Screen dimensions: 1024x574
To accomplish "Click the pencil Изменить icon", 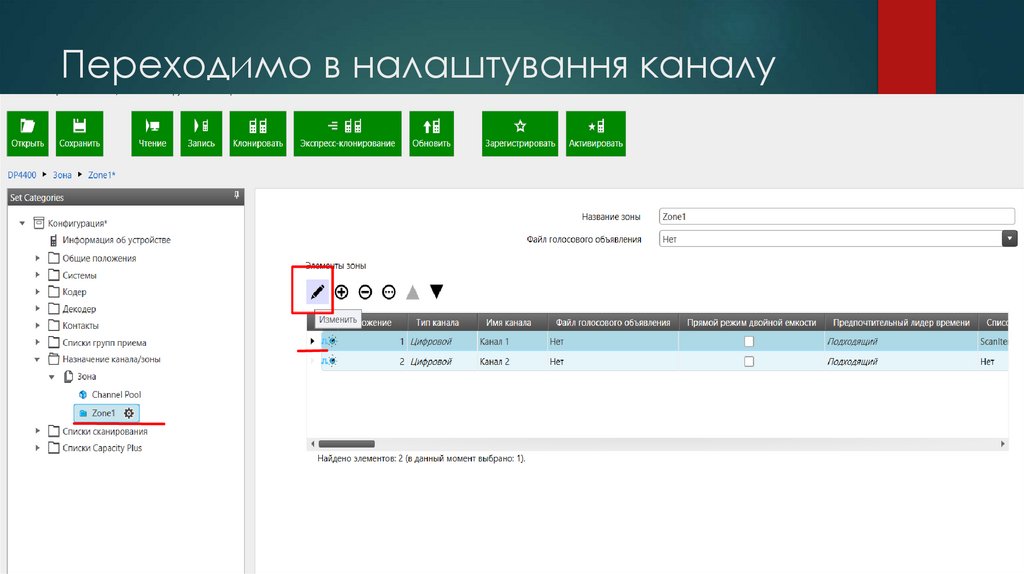I will [x=317, y=292].
